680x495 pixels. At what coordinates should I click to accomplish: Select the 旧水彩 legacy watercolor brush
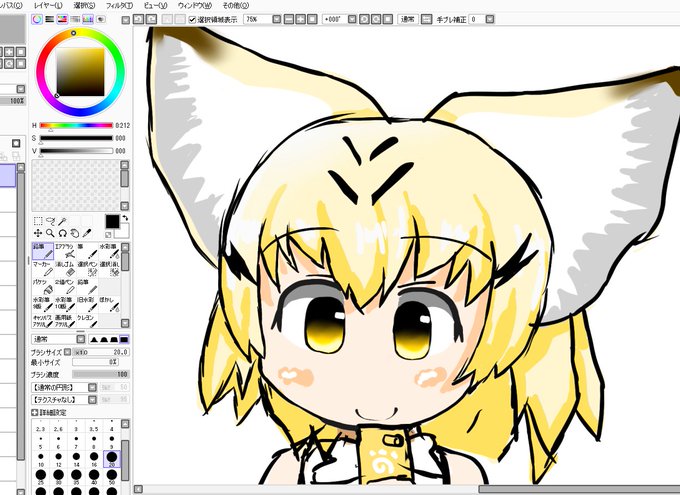tap(87, 305)
